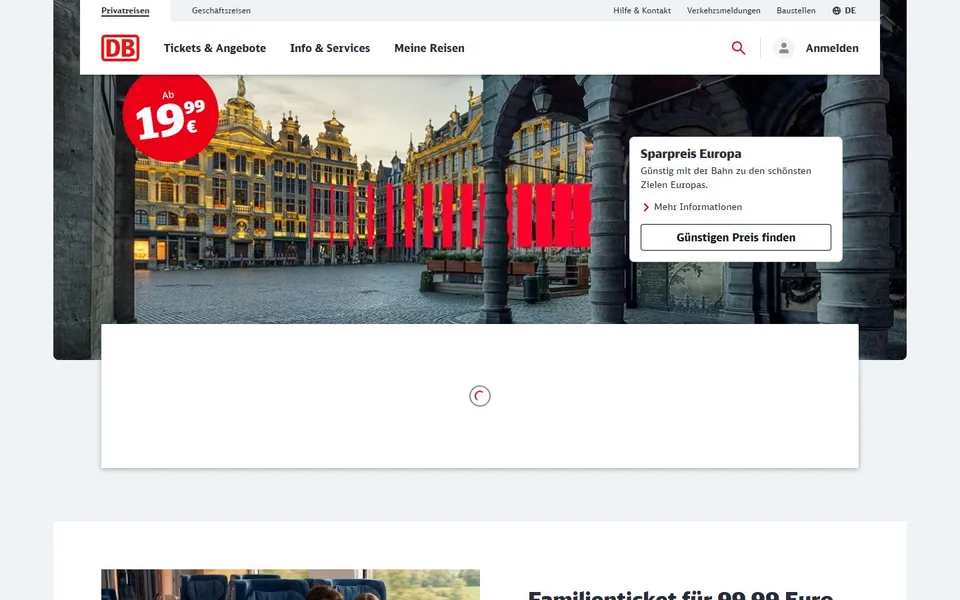Switch to Privatreisen tab
Image resolution: width=960 pixels, height=600 pixels.
point(125,10)
